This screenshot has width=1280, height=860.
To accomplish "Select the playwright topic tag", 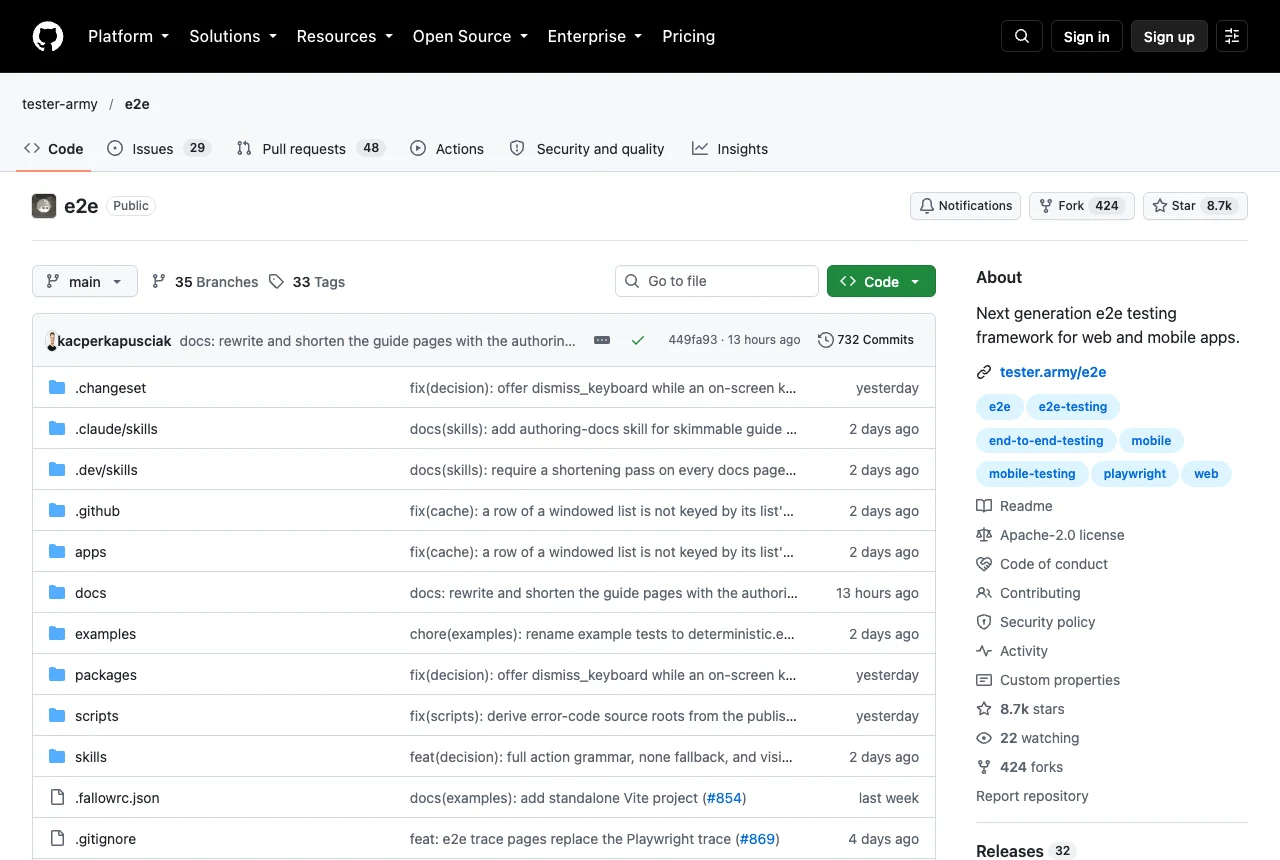I will pyautogui.click(x=1135, y=474).
